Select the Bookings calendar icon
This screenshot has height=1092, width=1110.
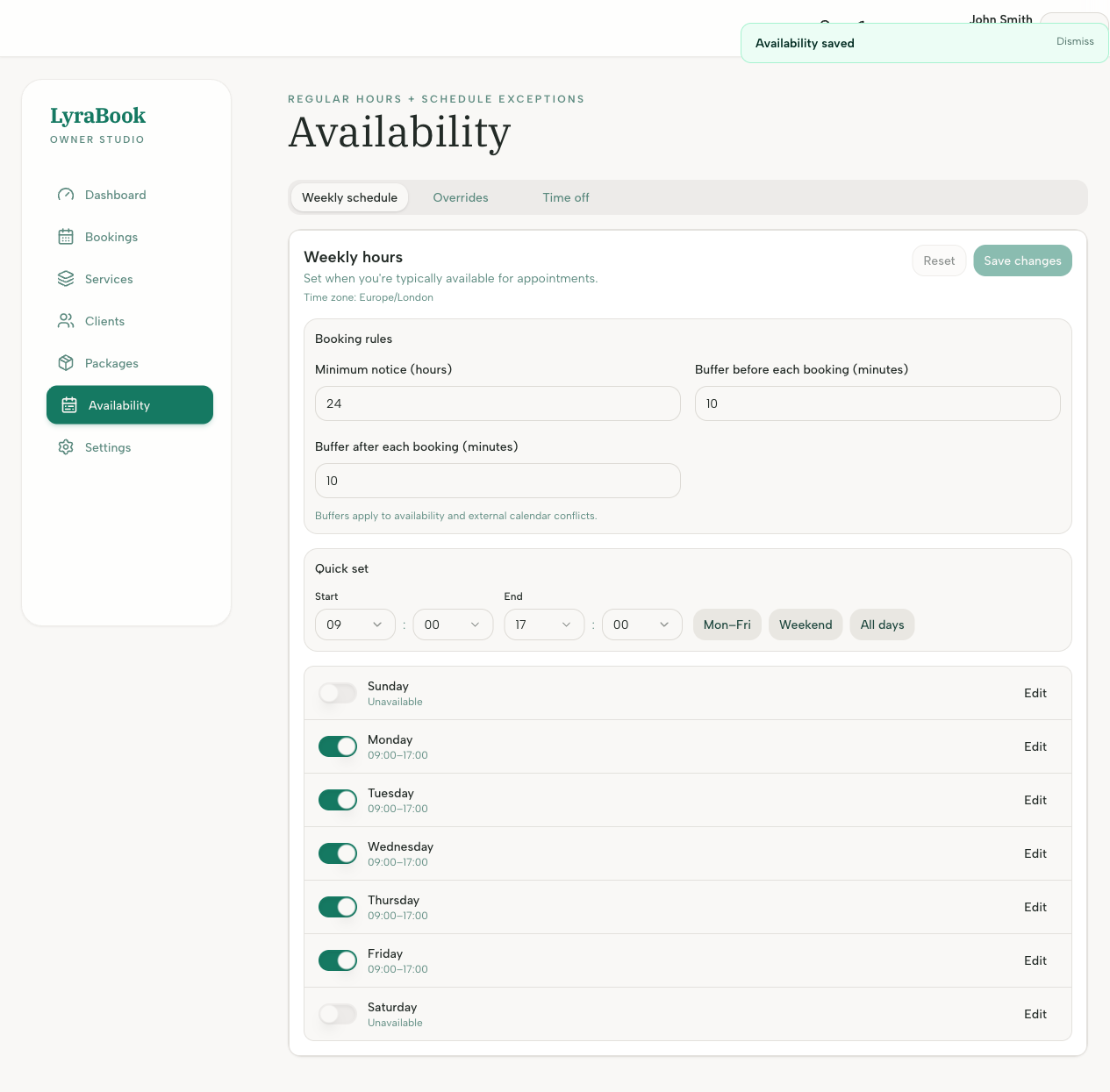pyautogui.click(x=66, y=237)
